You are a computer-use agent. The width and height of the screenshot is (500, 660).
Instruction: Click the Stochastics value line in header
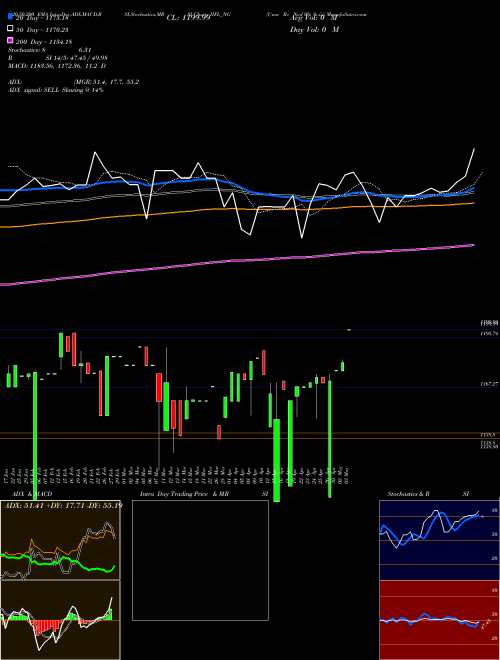(50, 50)
